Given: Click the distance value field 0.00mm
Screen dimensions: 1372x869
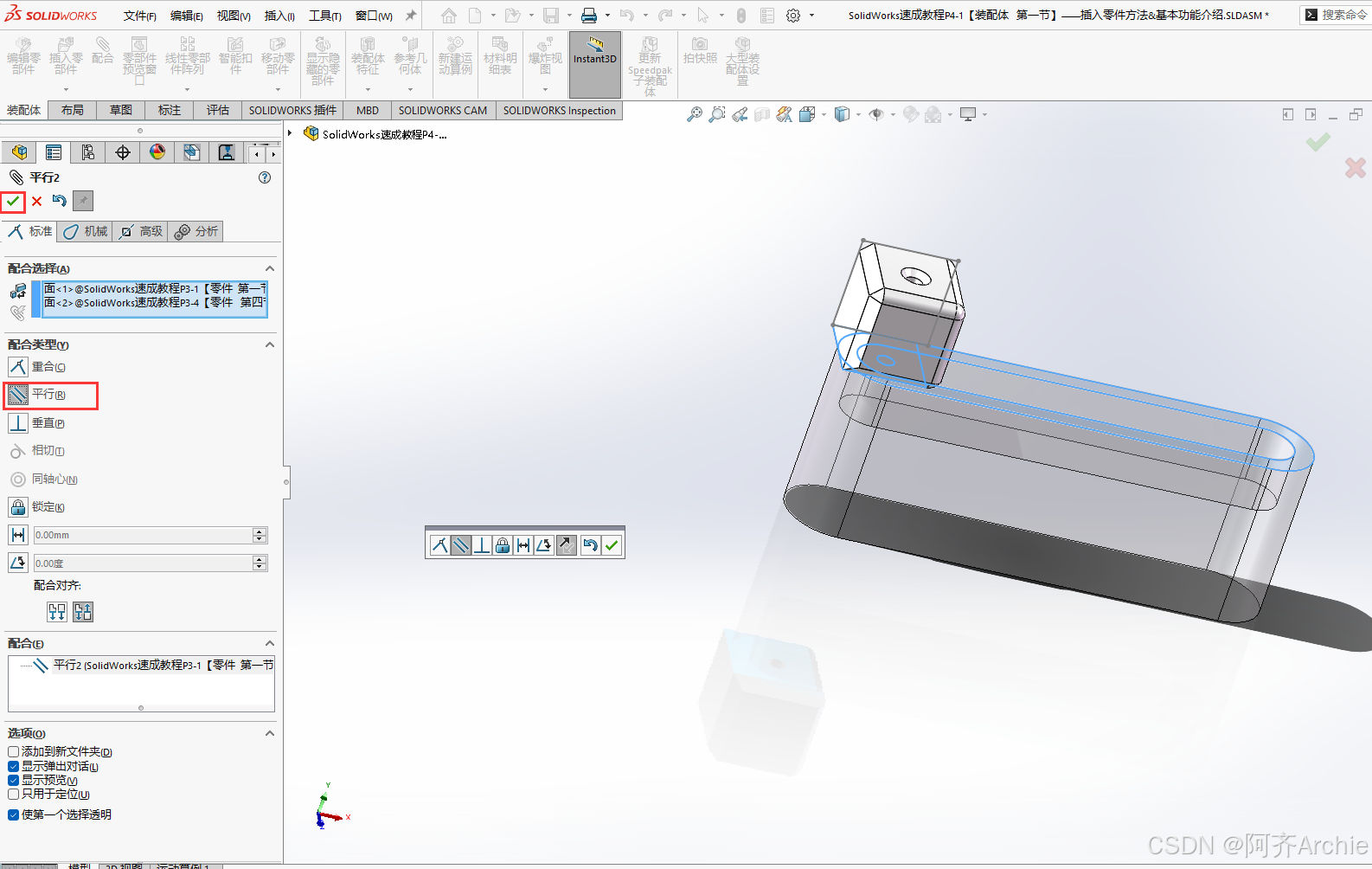Looking at the screenshot, I should coord(143,535).
